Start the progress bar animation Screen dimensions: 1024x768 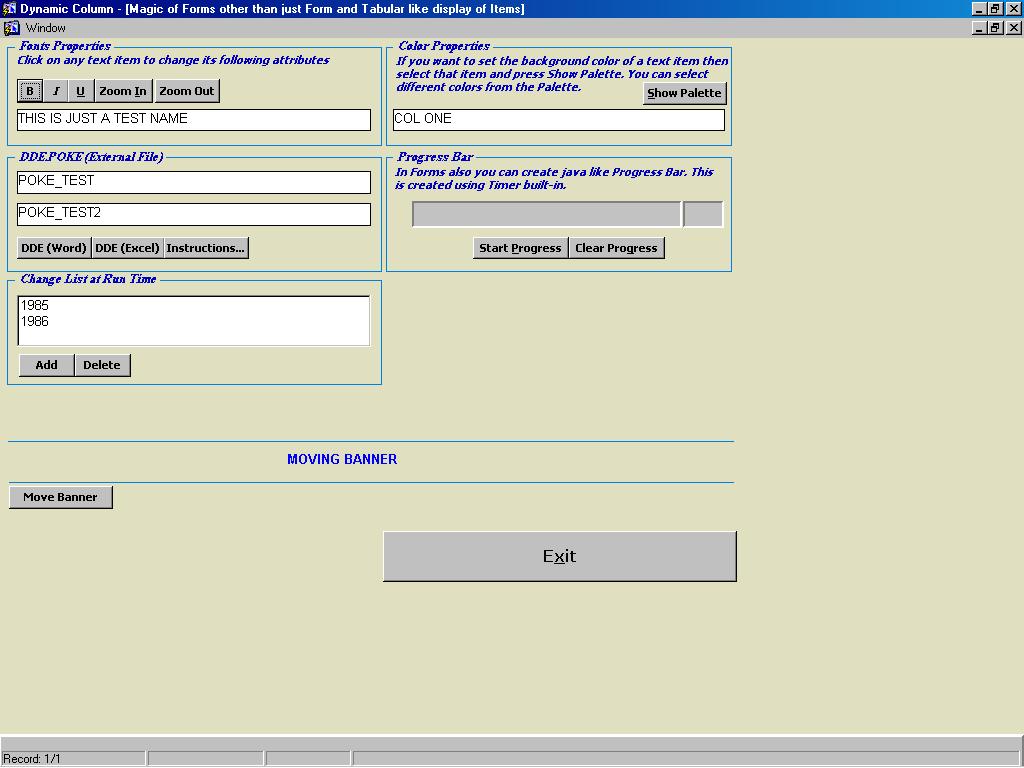coord(520,248)
